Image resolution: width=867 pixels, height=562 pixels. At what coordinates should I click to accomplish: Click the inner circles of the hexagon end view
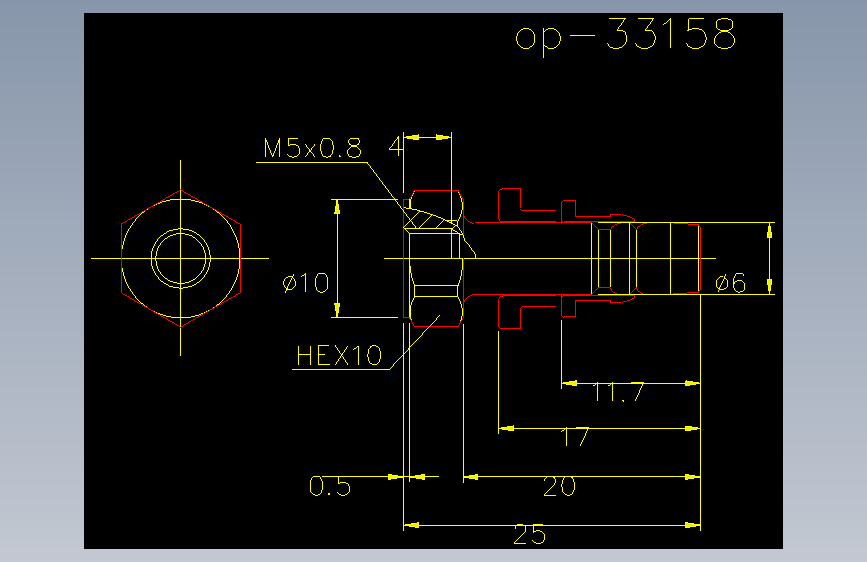pyautogui.click(x=181, y=258)
